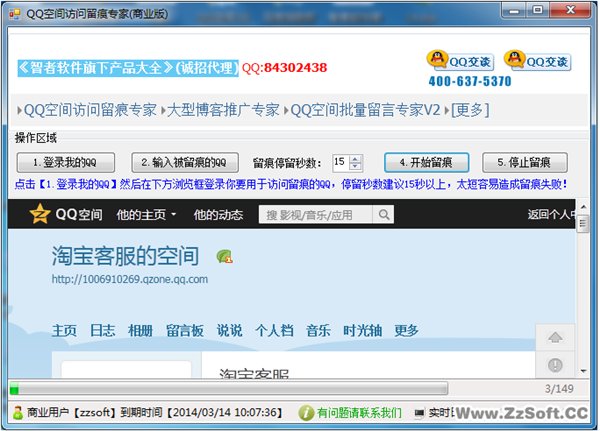
Task: Open the 《智者软件旗下产品大全》 link
Action: point(128,68)
